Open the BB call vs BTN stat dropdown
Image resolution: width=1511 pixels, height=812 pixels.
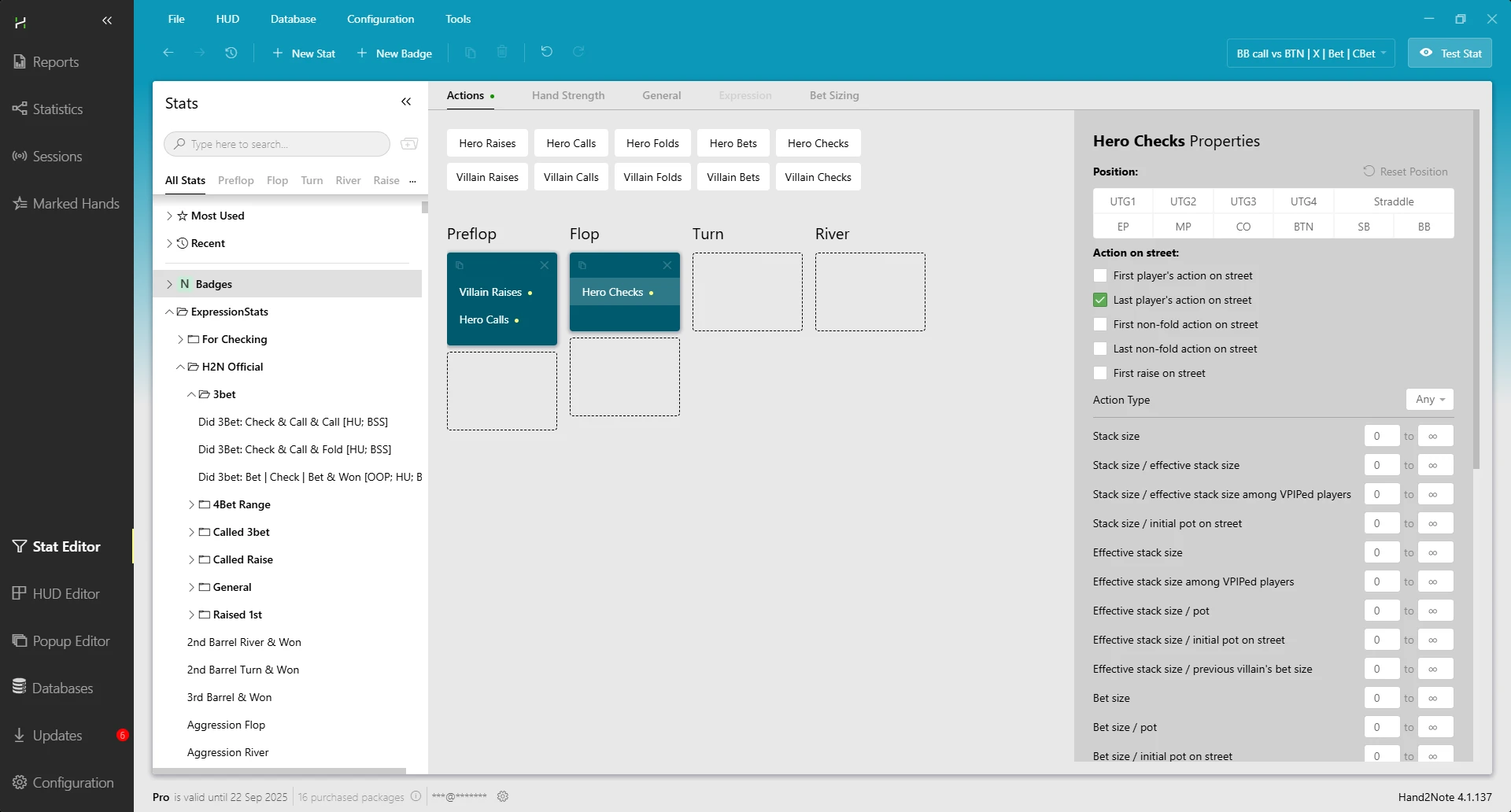coord(1310,54)
